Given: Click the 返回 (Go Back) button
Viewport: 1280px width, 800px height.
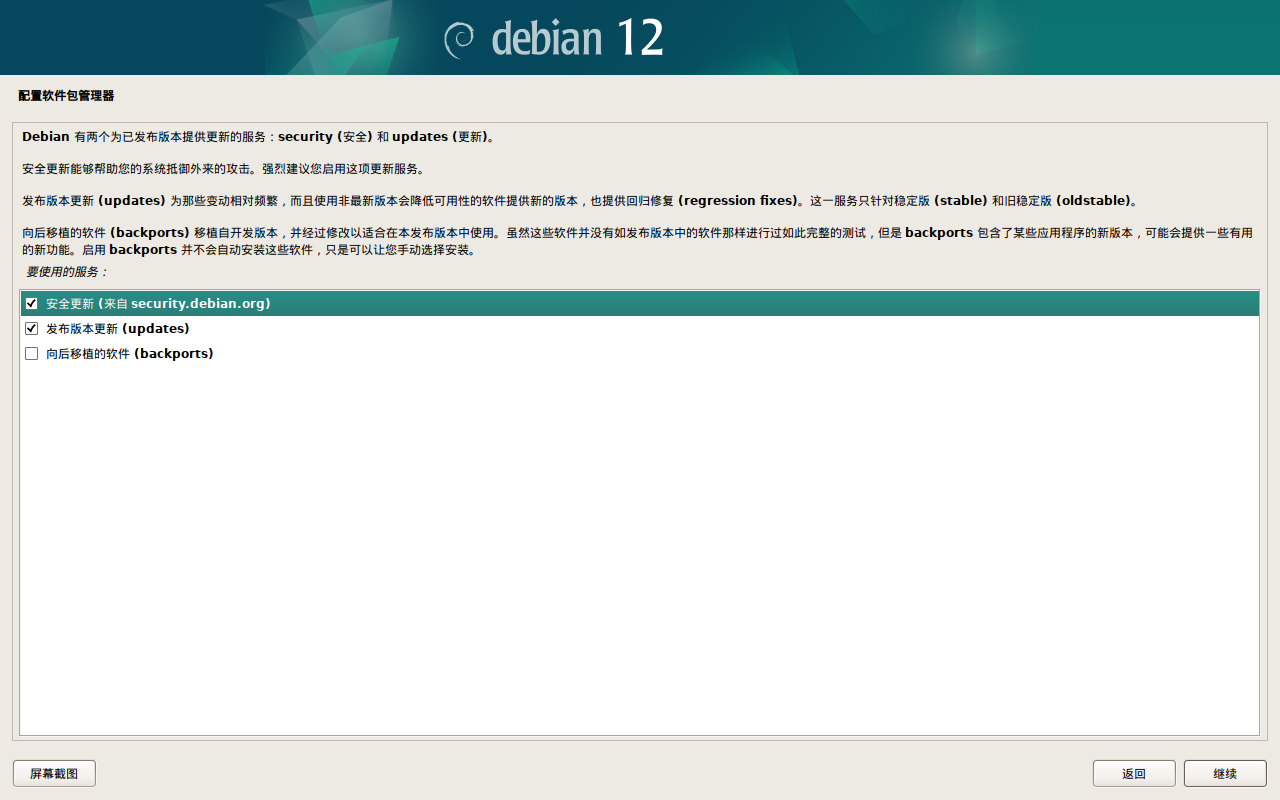Looking at the screenshot, I should tap(1134, 773).
